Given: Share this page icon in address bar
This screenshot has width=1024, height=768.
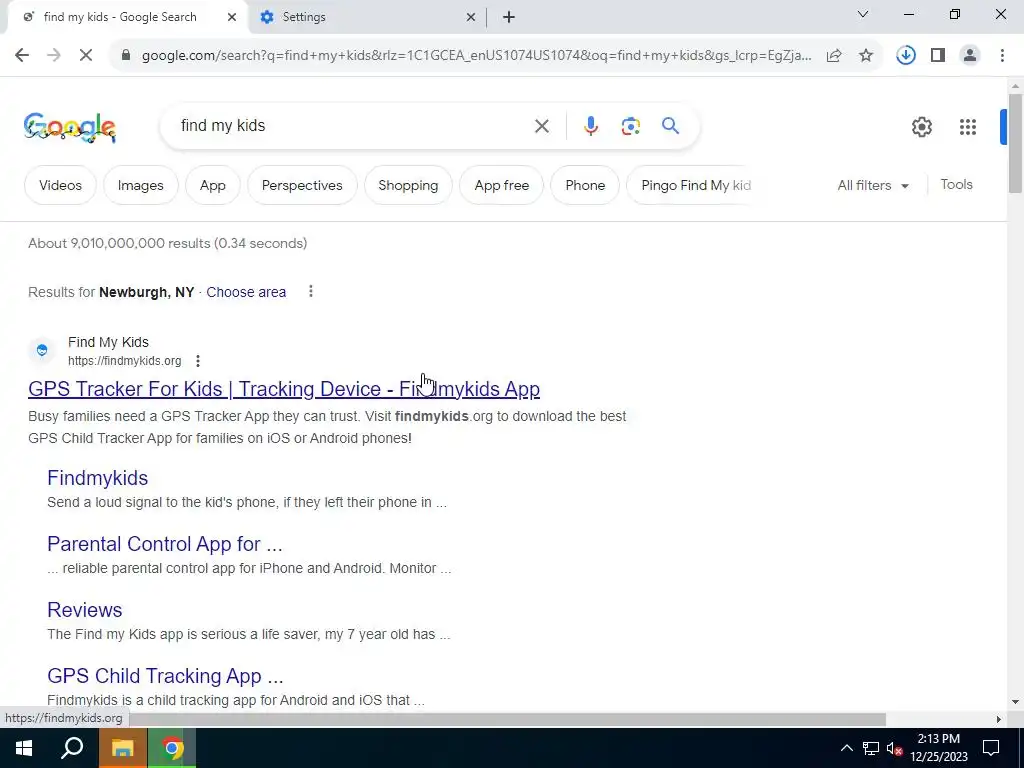Looking at the screenshot, I should coord(834,56).
